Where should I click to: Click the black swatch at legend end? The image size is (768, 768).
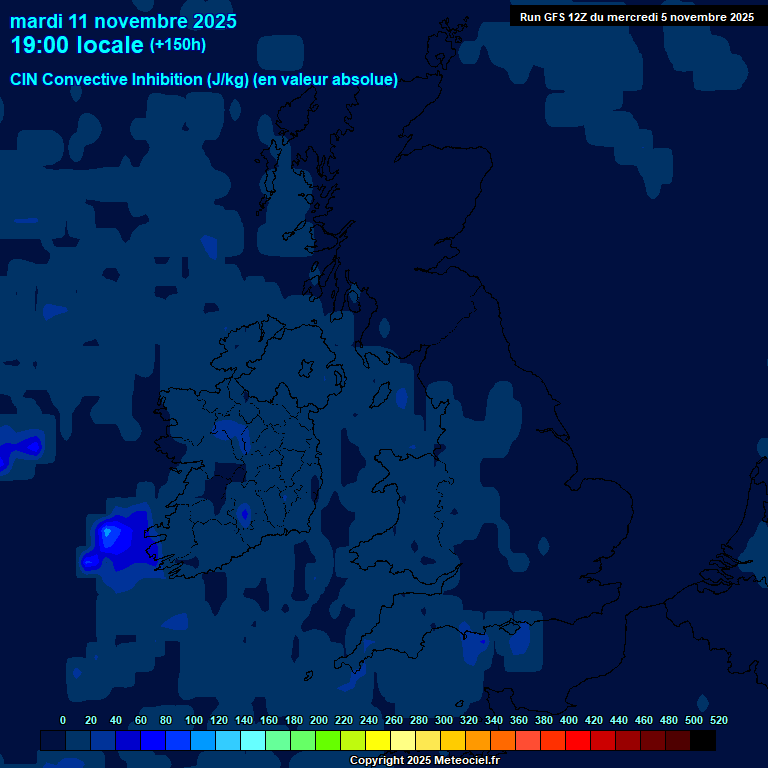pos(703,740)
